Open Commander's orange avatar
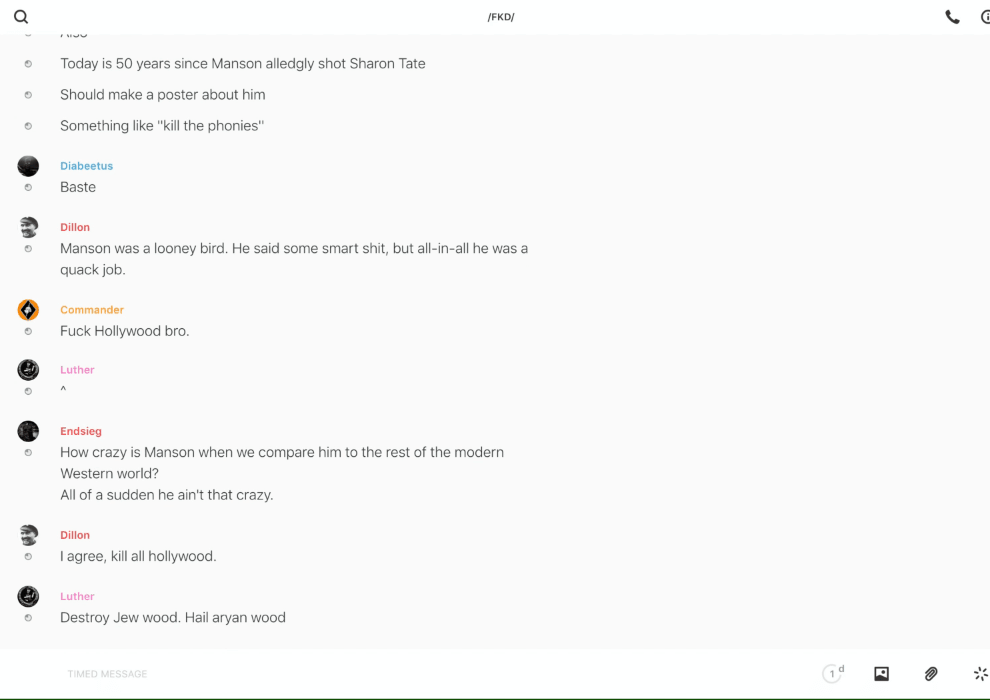Viewport: 990px width, 700px height. [x=28, y=310]
